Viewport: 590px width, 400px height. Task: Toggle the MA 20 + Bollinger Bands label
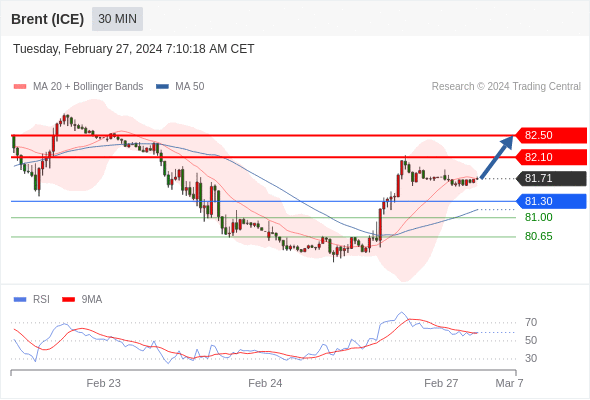pyautogui.click(x=88, y=87)
